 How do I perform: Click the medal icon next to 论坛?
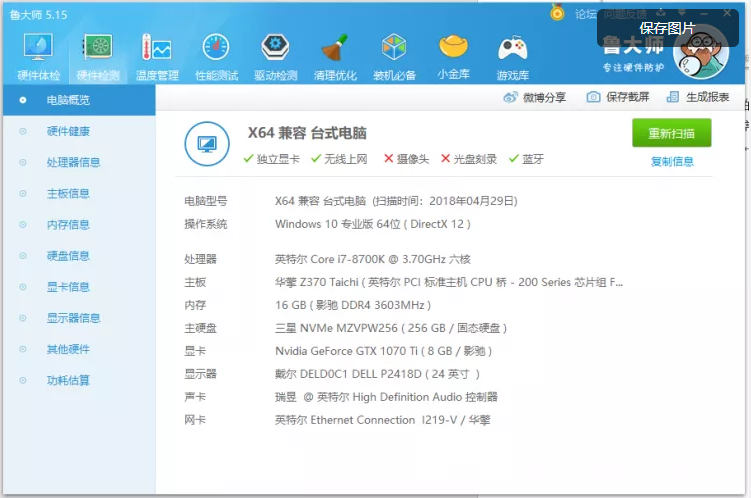pyautogui.click(x=557, y=12)
